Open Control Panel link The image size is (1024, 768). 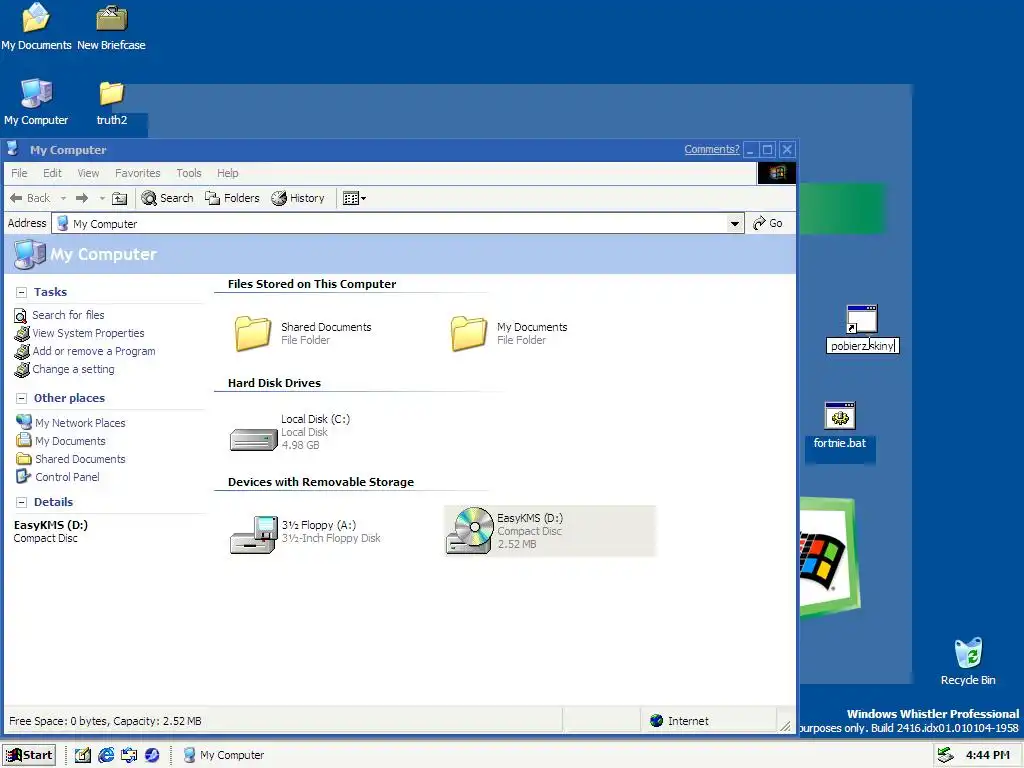[x=57, y=477]
